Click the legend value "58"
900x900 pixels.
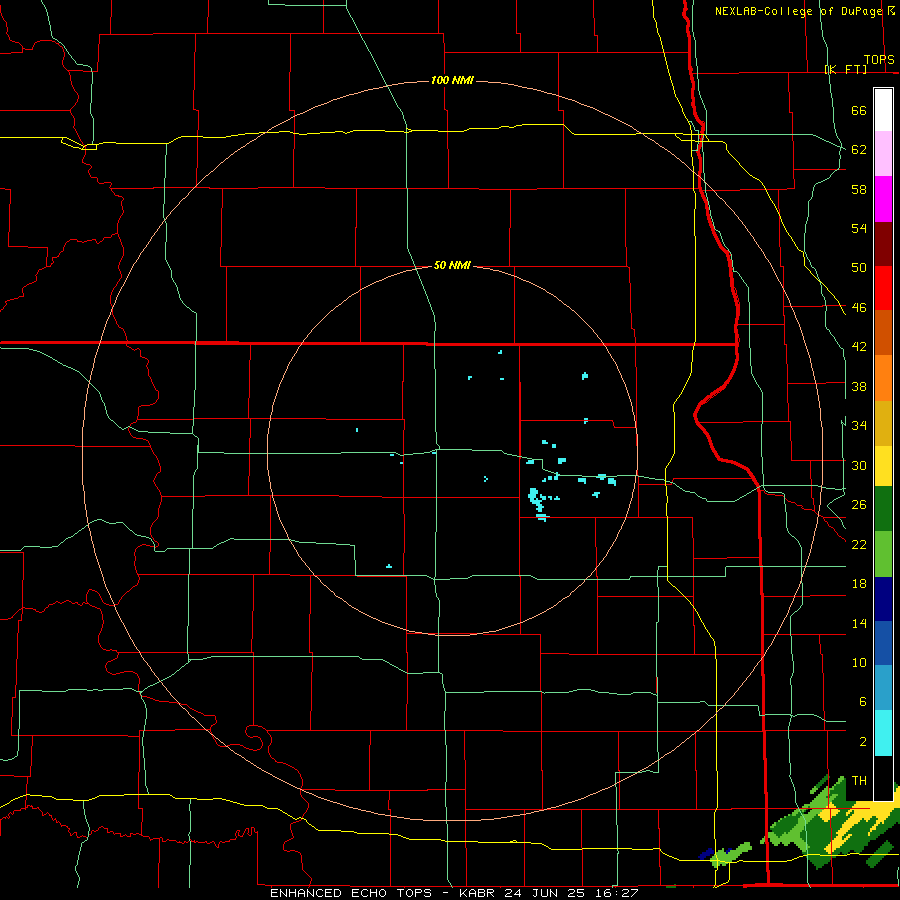[859, 189]
